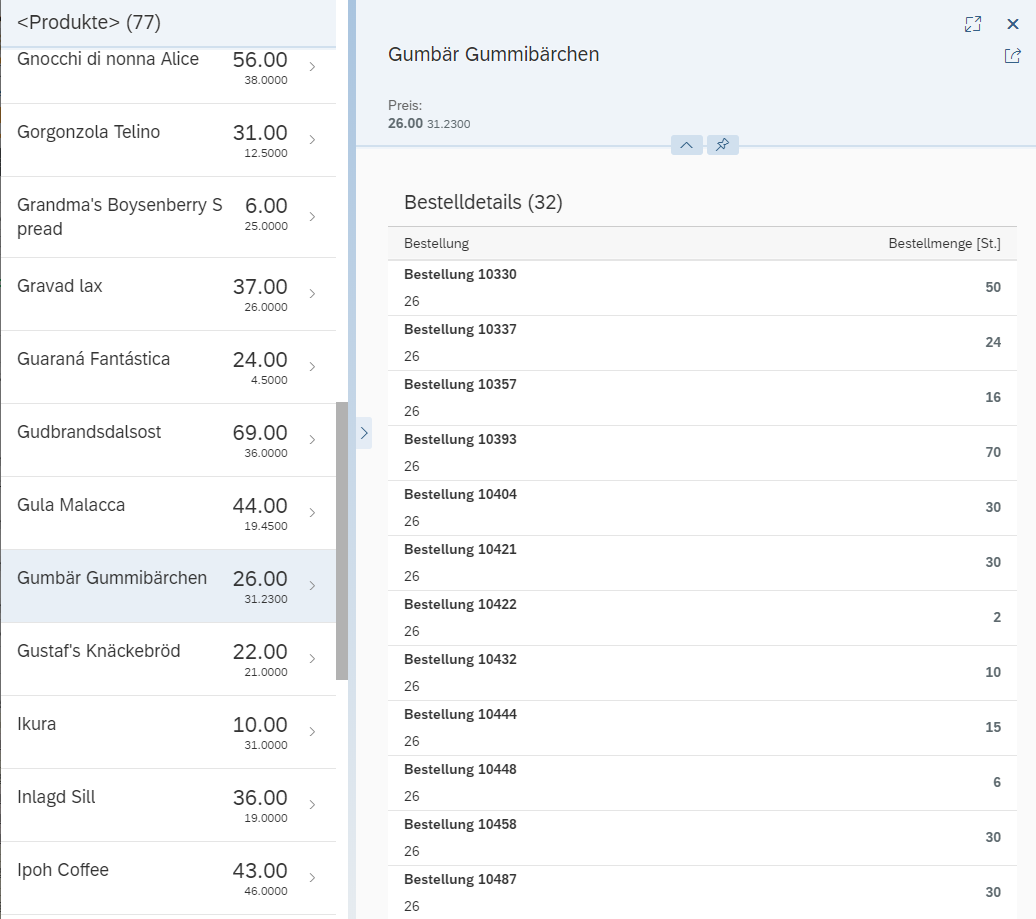This screenshot has width=1036, height=919.
Task: Click the Bestellmenge [St.] column header
Action: point(944,244)
